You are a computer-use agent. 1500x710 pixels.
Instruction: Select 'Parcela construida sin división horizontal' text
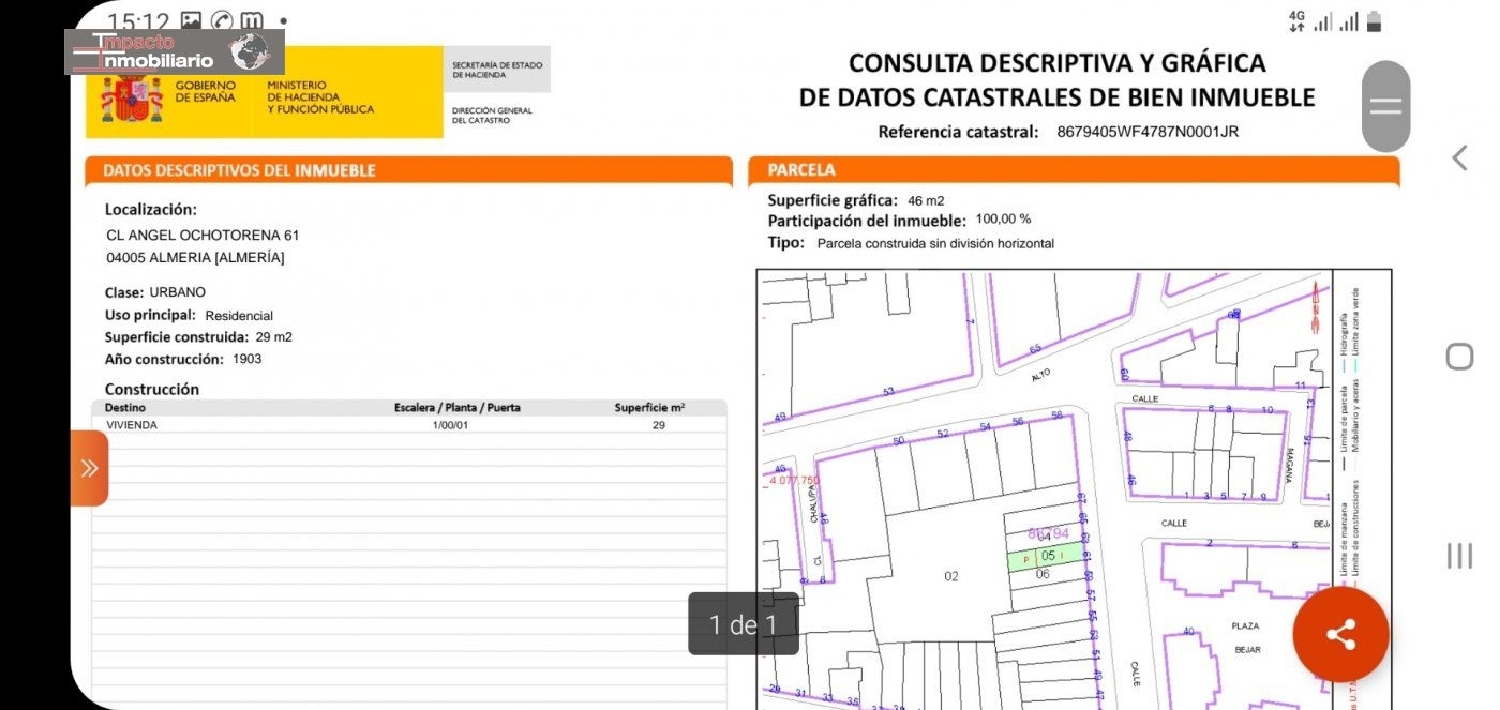pyautogui.click(x=936, y=243)
